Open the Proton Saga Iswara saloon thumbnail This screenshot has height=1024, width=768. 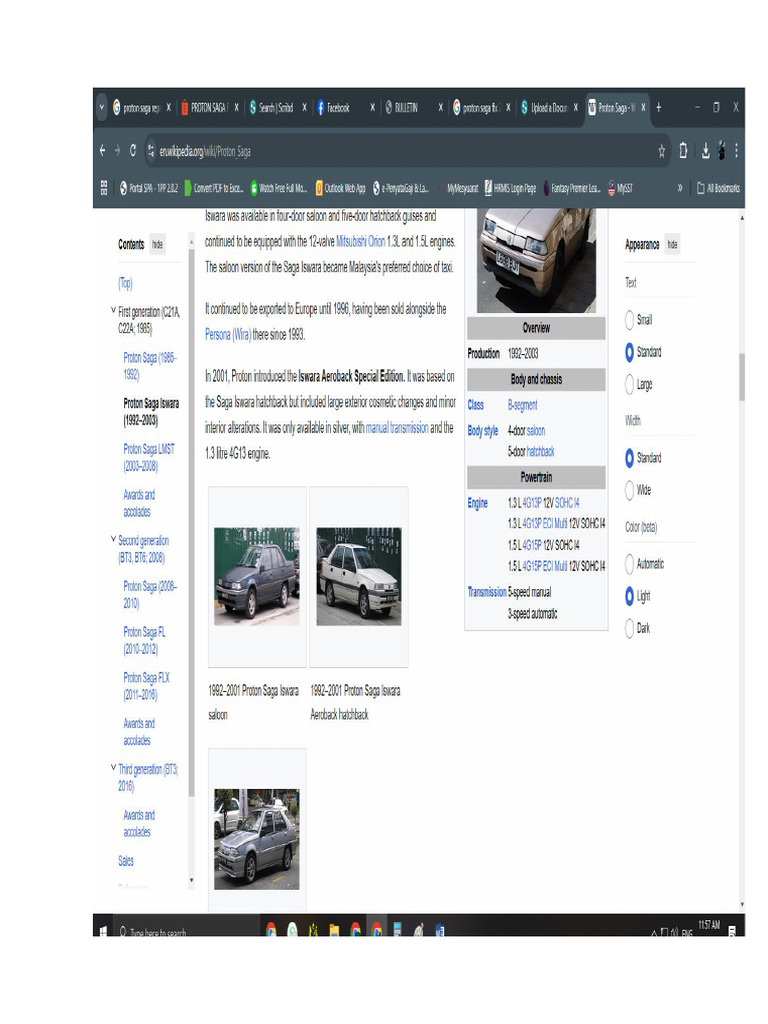click(x=256, y=576)
